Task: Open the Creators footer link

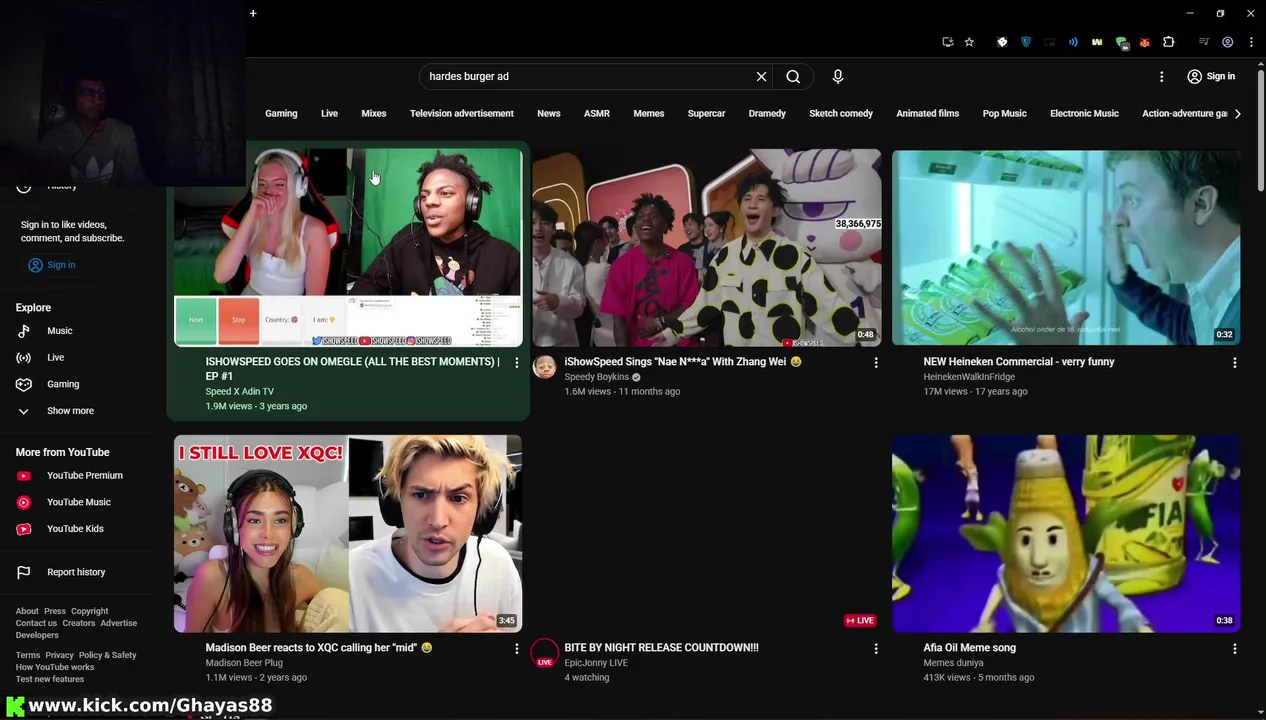Action: 79,623
